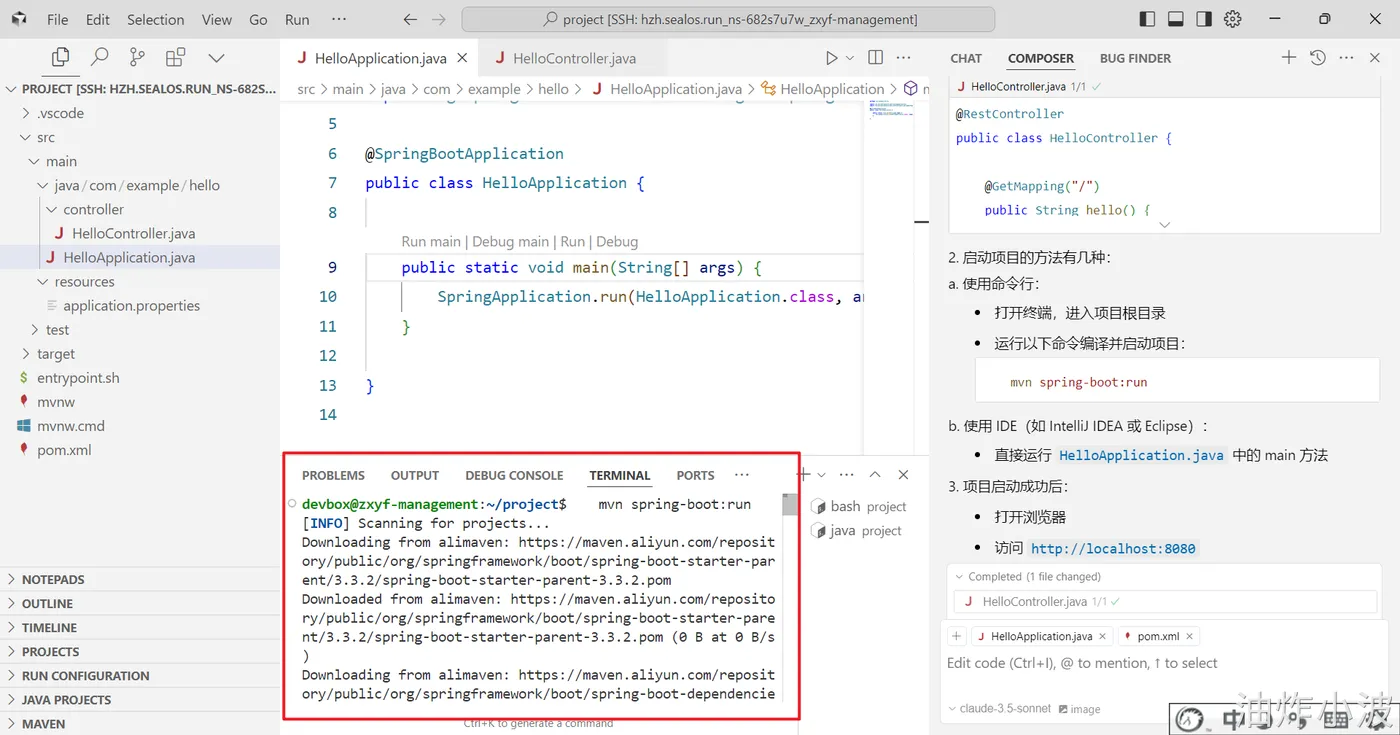Expand the MAVEN section

click(140, 723)
